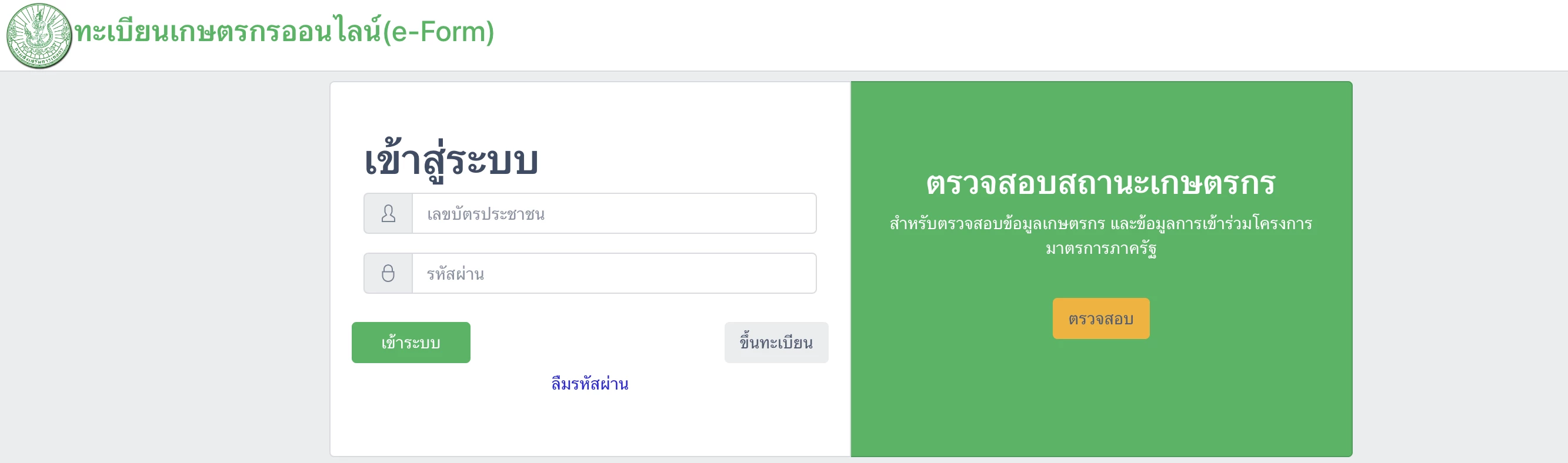The height and width of the screenshot is (463, 1568).
Task: Open the ลืมรหัสผ่าน forgot password link
Action: 589,384
